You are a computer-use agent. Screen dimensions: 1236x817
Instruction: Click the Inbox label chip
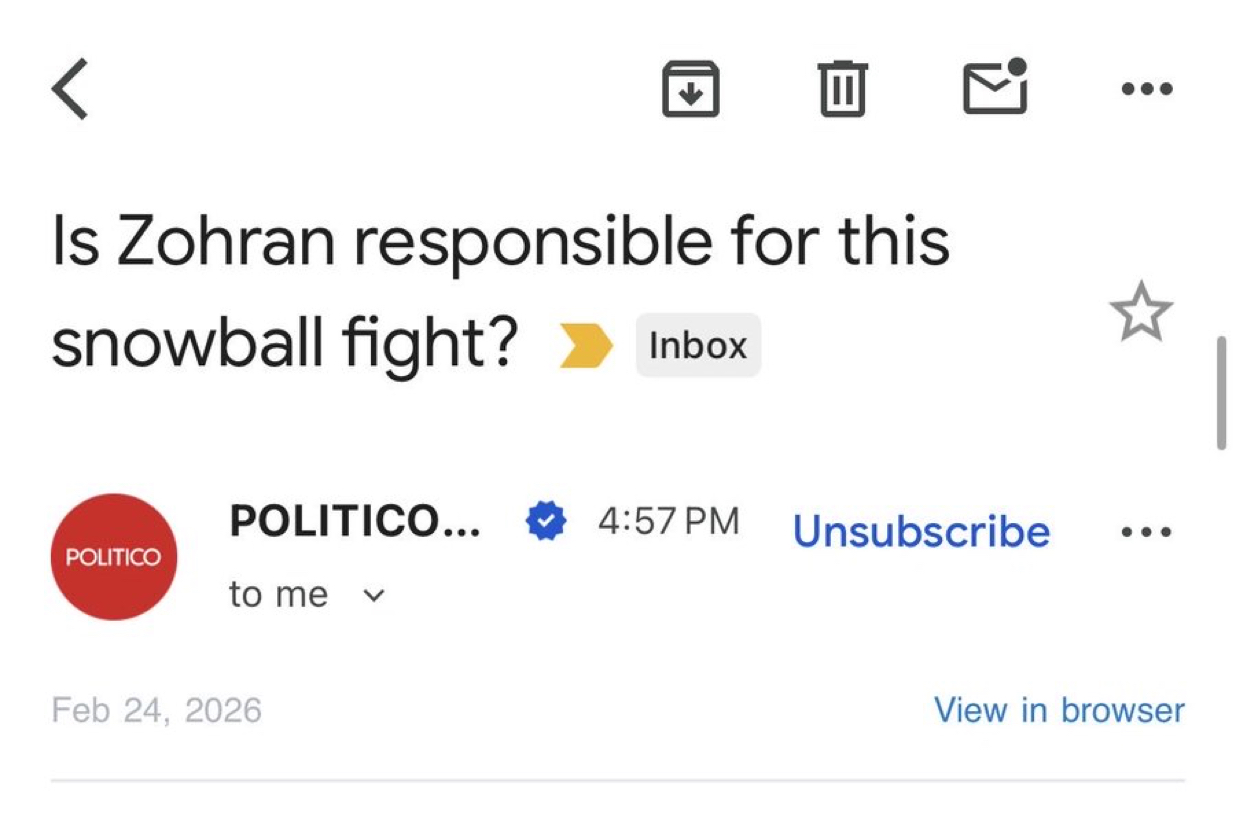(x=698, y=345)
